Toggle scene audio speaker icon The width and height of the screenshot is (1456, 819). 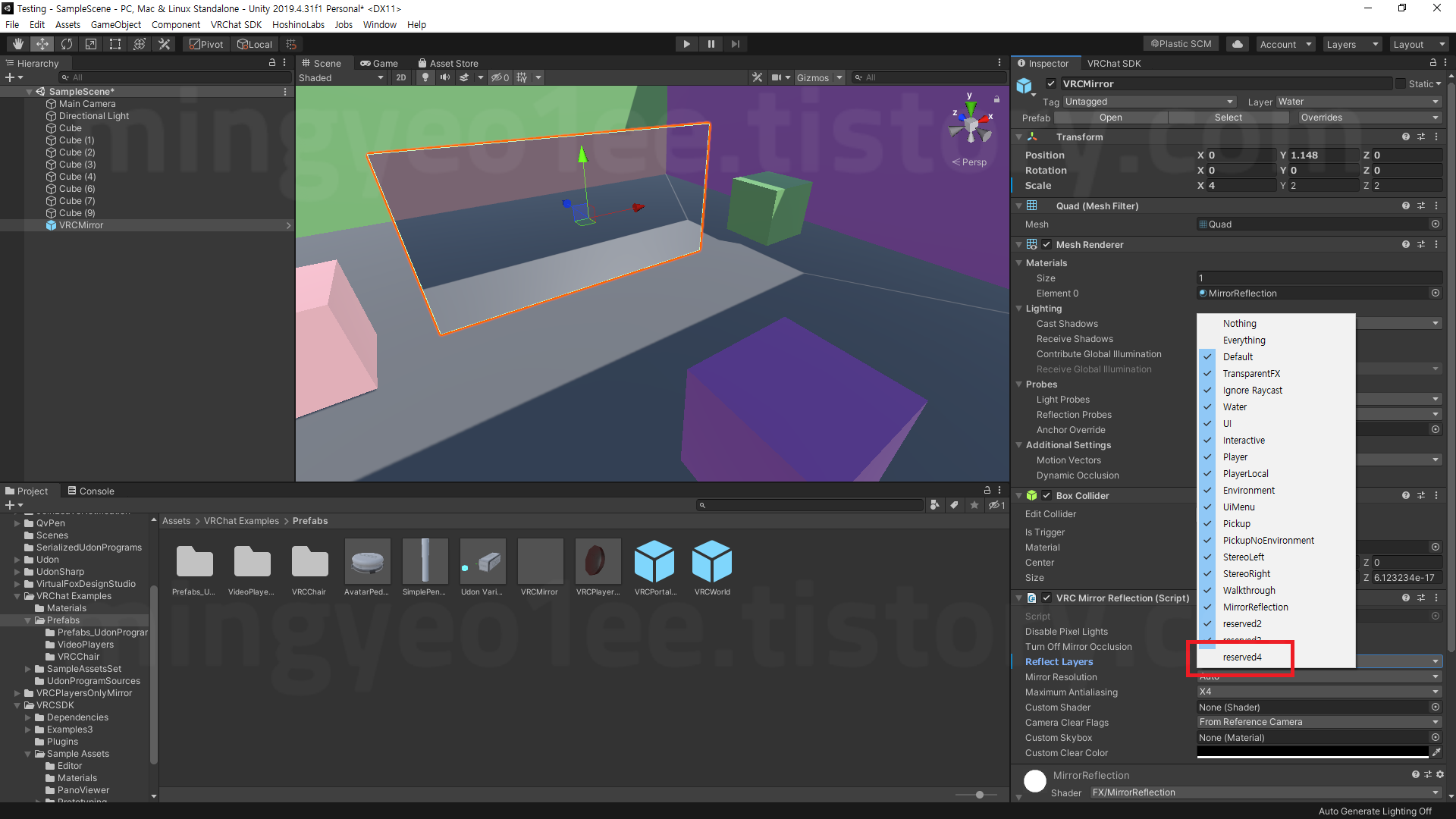(x=445, y=77)
